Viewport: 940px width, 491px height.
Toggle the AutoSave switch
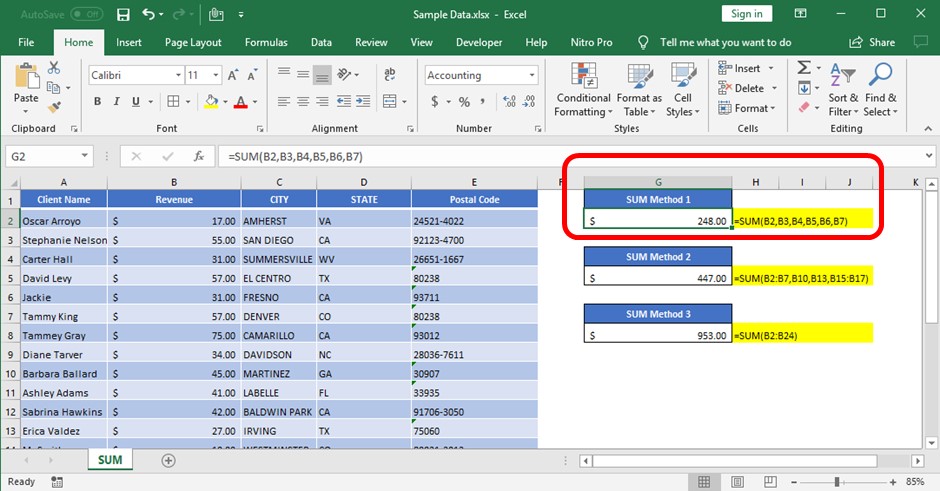click(x=87, y=14)
